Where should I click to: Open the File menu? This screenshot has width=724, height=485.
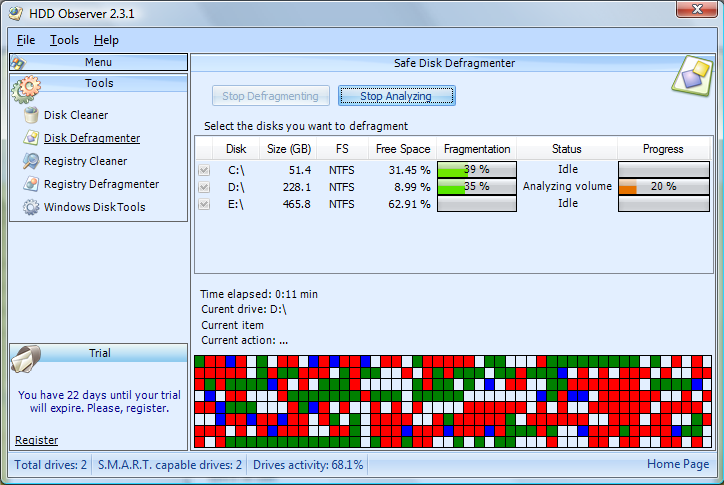coord(26,40)
